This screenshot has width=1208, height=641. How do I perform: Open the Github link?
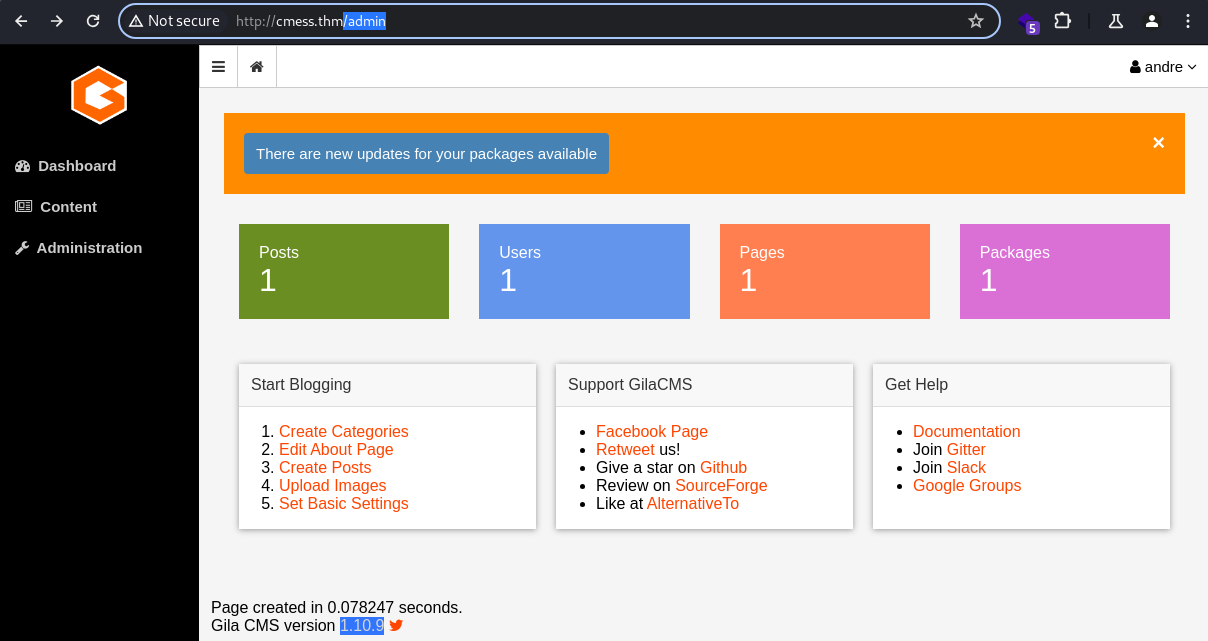[723, 468]
